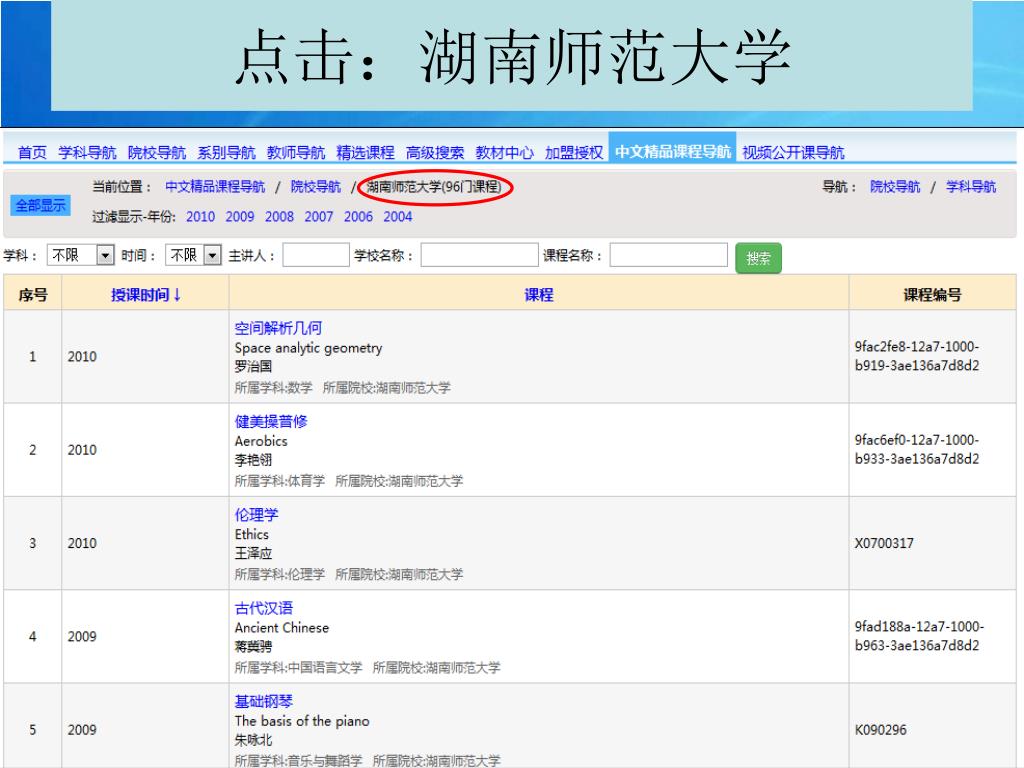
Task: Click 所属学科:数学 text
Action: (274, 388)
